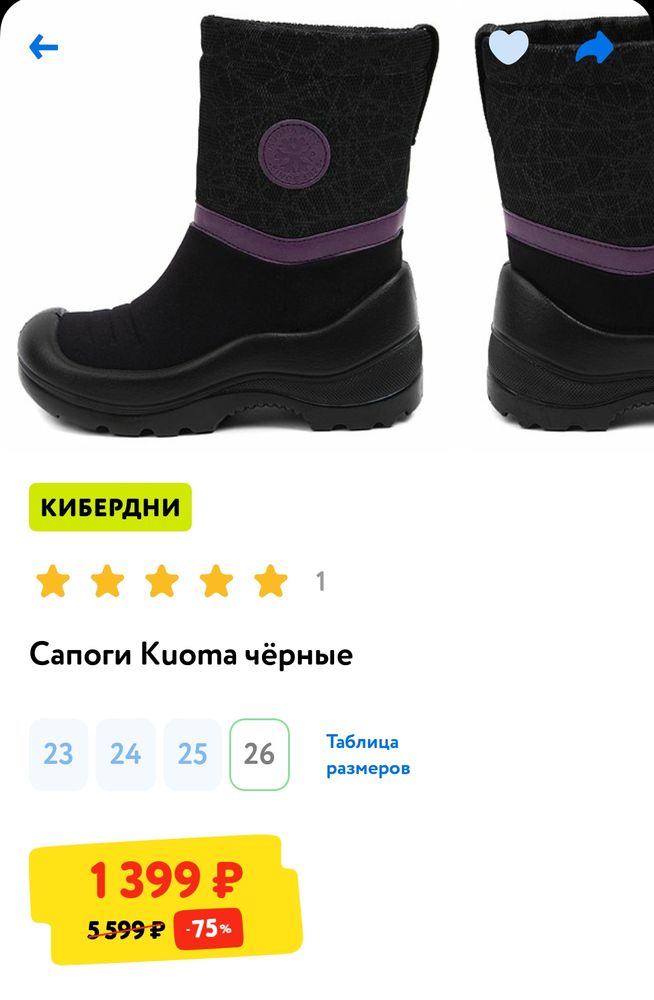Tap the Сапоги Kuoma чёрные title

pos(191,655)
